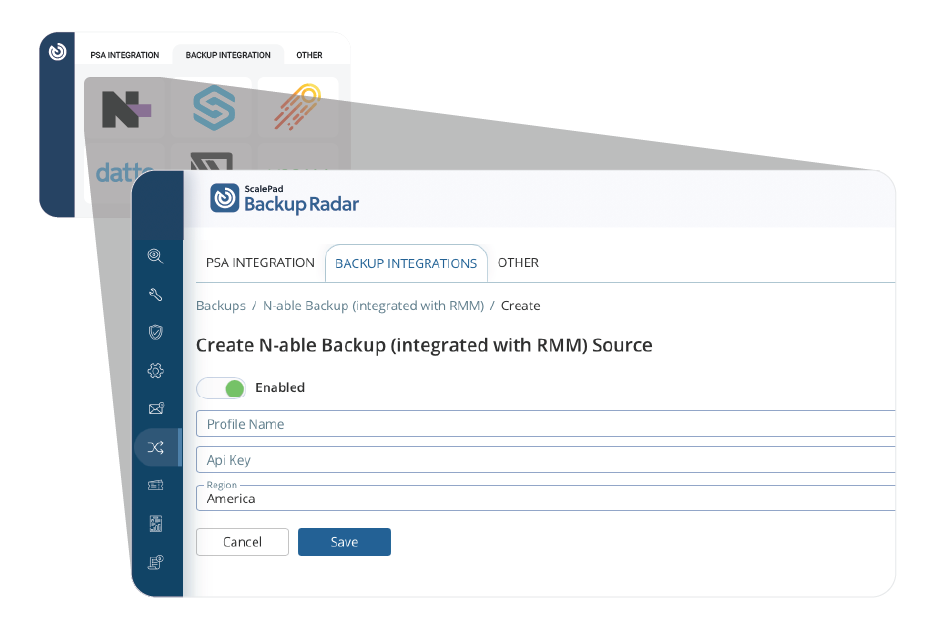The image size is (947, 636).
Task: Open the bottom scroll document sidebar icon
Action: pyautogui.click(x=156, y=562)
